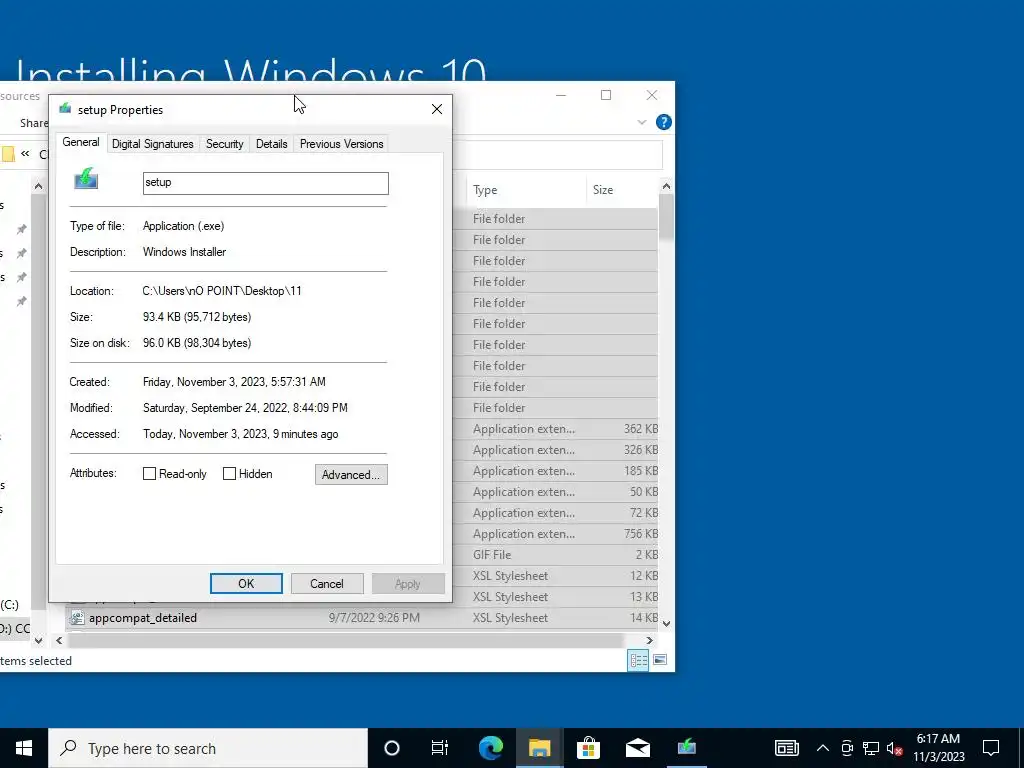Viewport: 1024px width, 768px height.
Task: Open Task View on the taskbar
Action: [x=440, y=748]
